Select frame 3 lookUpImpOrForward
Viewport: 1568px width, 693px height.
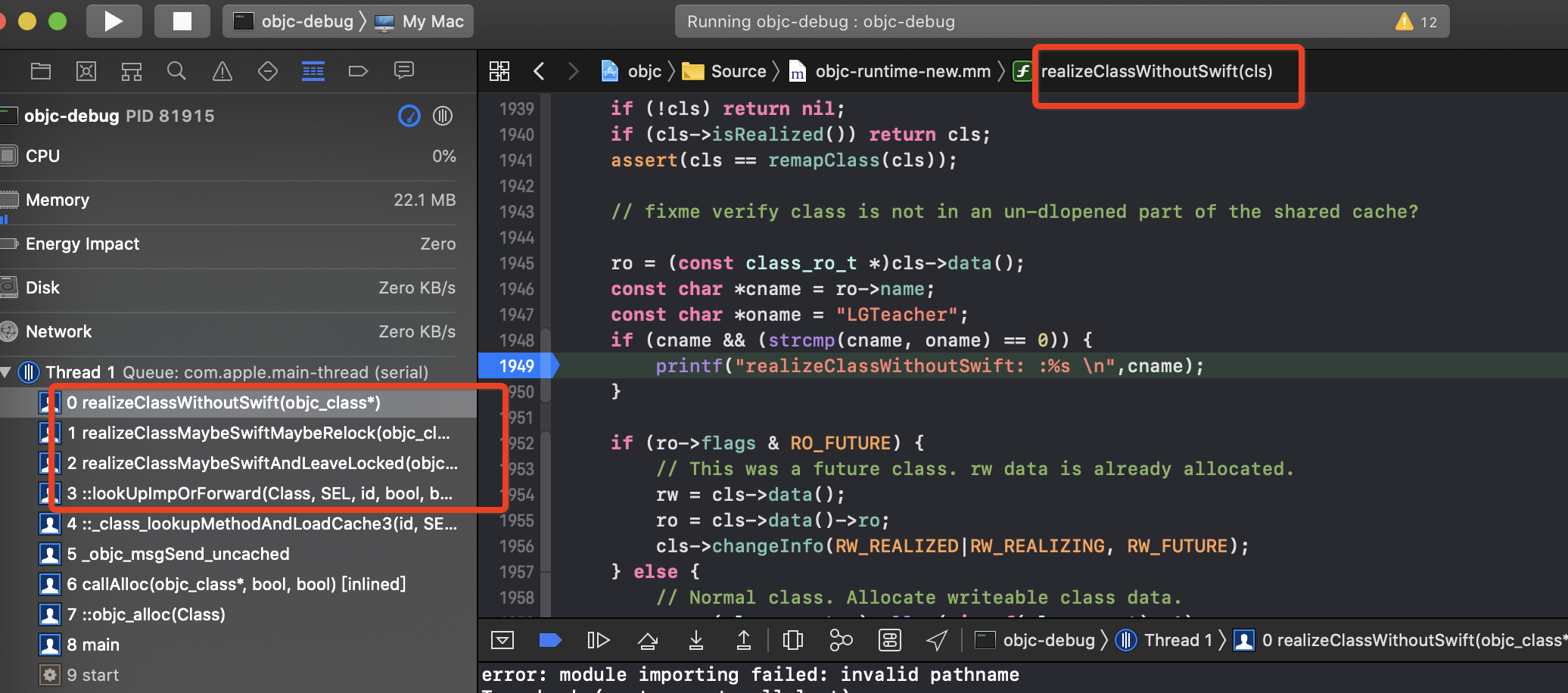[x=238, y=493]
